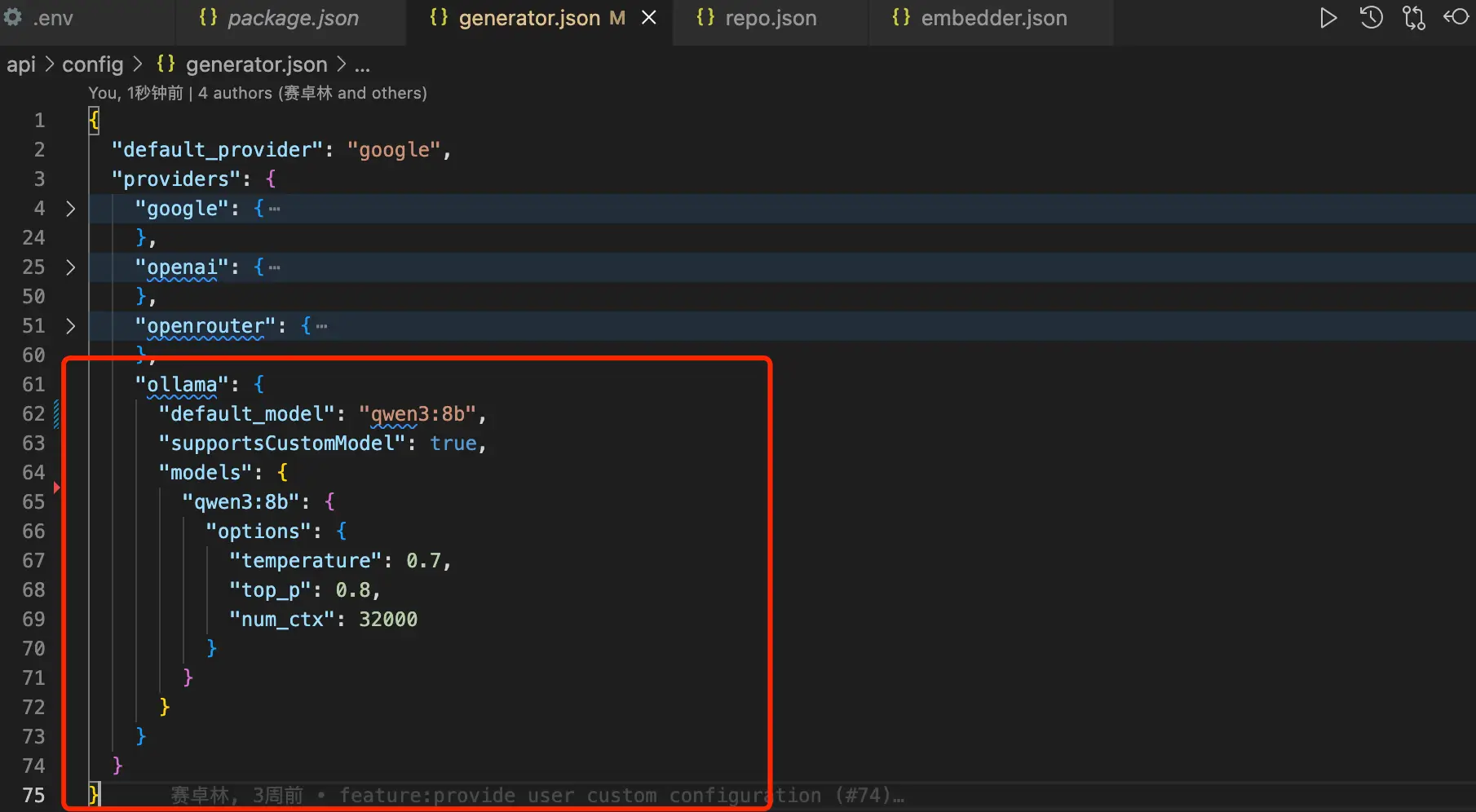Click the "qwen3:8b" key on line 65
This screenshot has height=812, width=1476.
[x=241, y=502]
